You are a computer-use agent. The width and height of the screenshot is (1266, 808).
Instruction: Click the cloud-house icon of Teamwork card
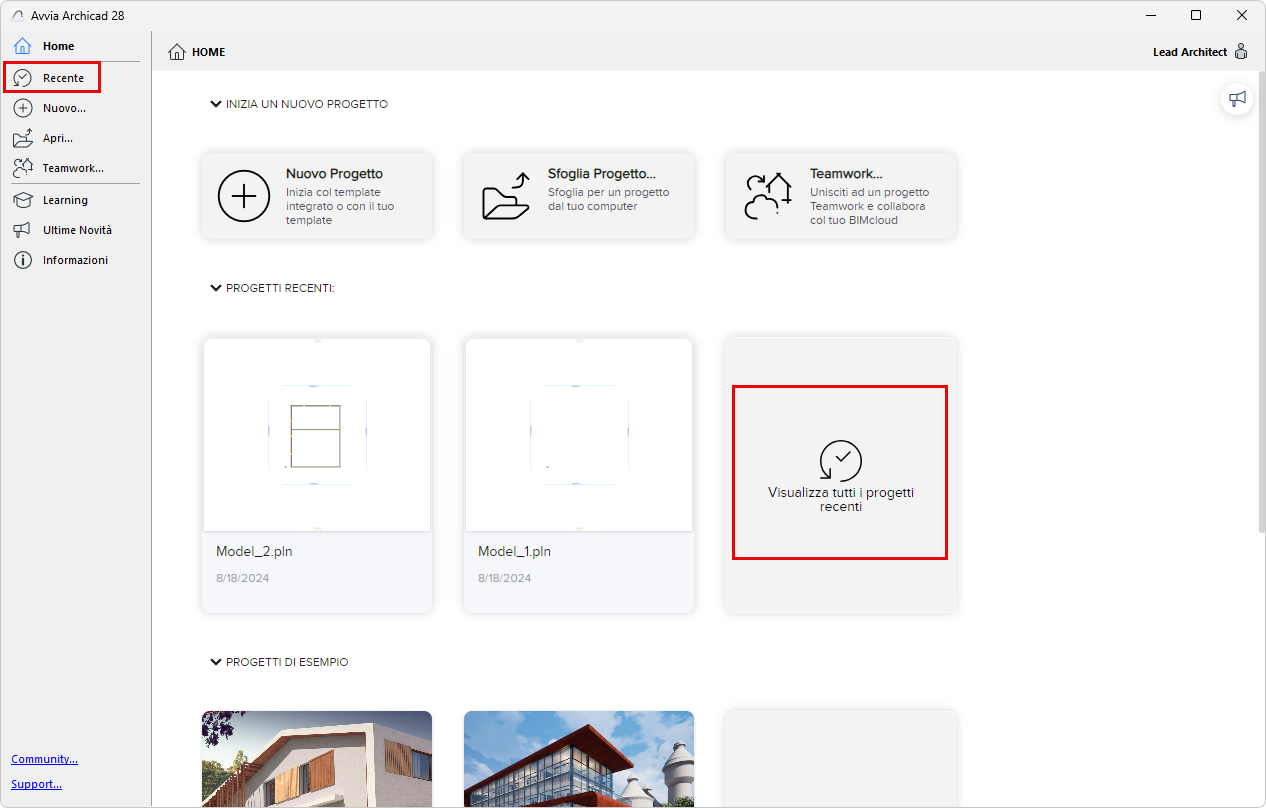pyautogui.click(x=768, y=195)
